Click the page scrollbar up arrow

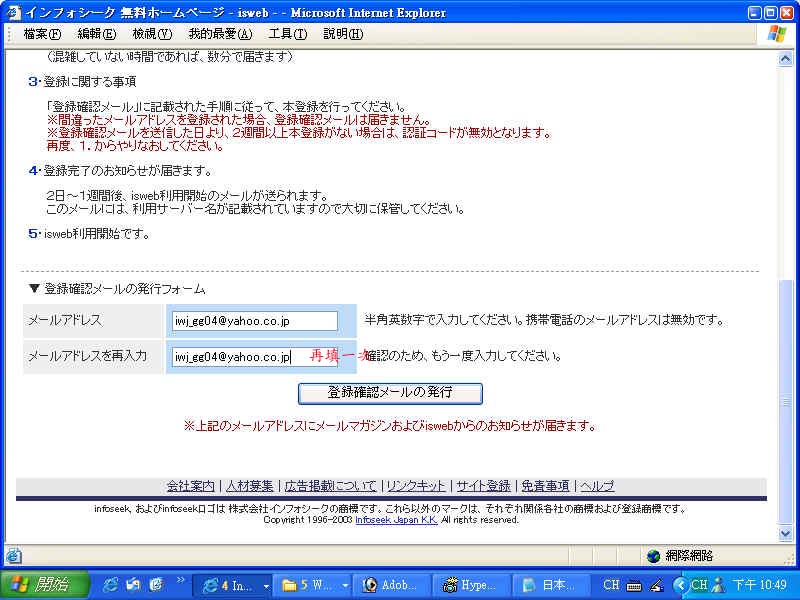tap(785, 59)
